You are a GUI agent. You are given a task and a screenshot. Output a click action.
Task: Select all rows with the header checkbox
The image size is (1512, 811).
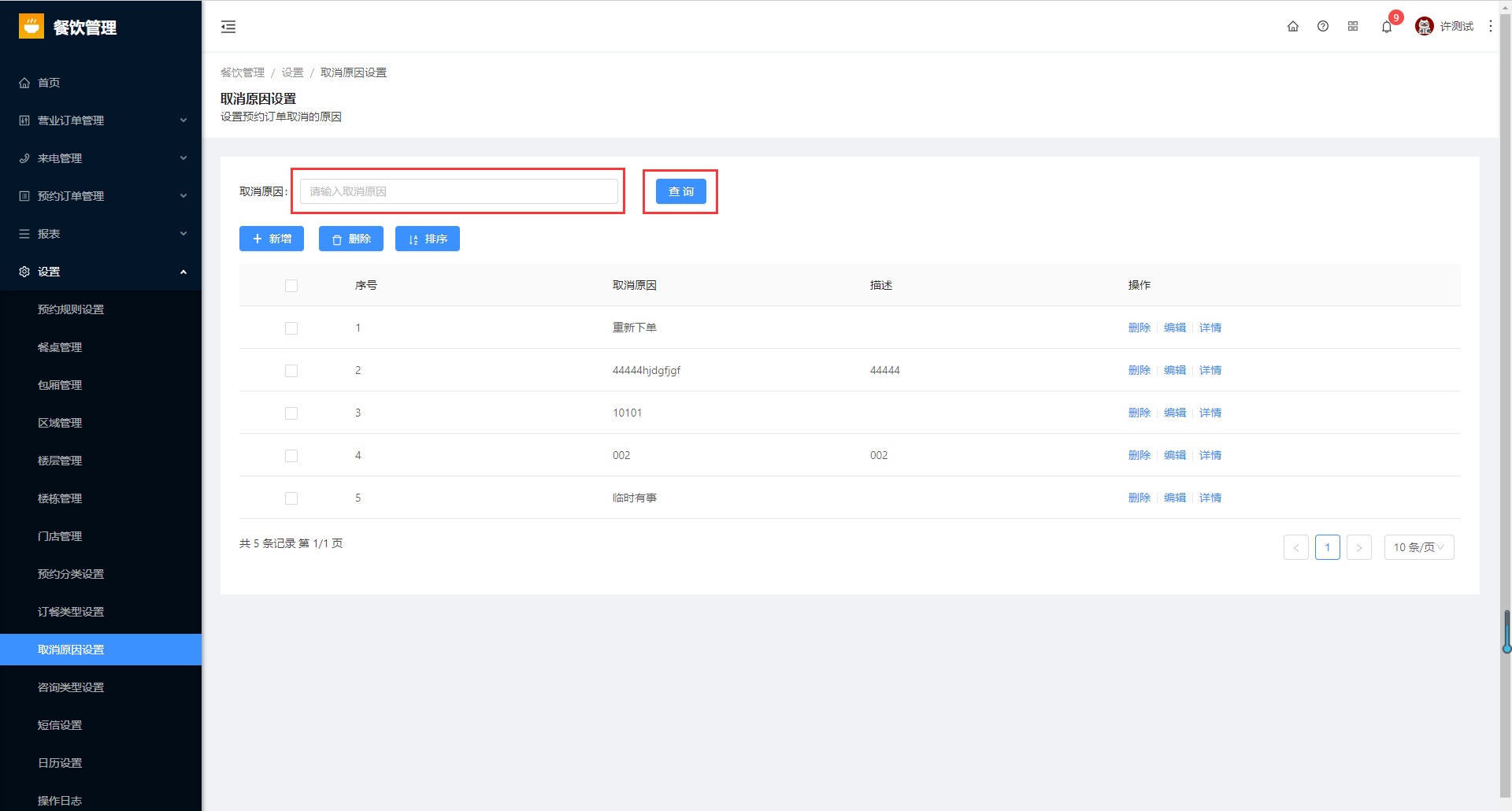click(291, 286)
